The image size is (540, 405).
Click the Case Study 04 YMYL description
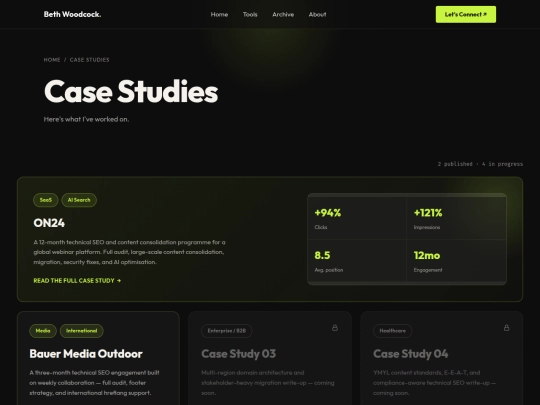click(x=435, y=383)
